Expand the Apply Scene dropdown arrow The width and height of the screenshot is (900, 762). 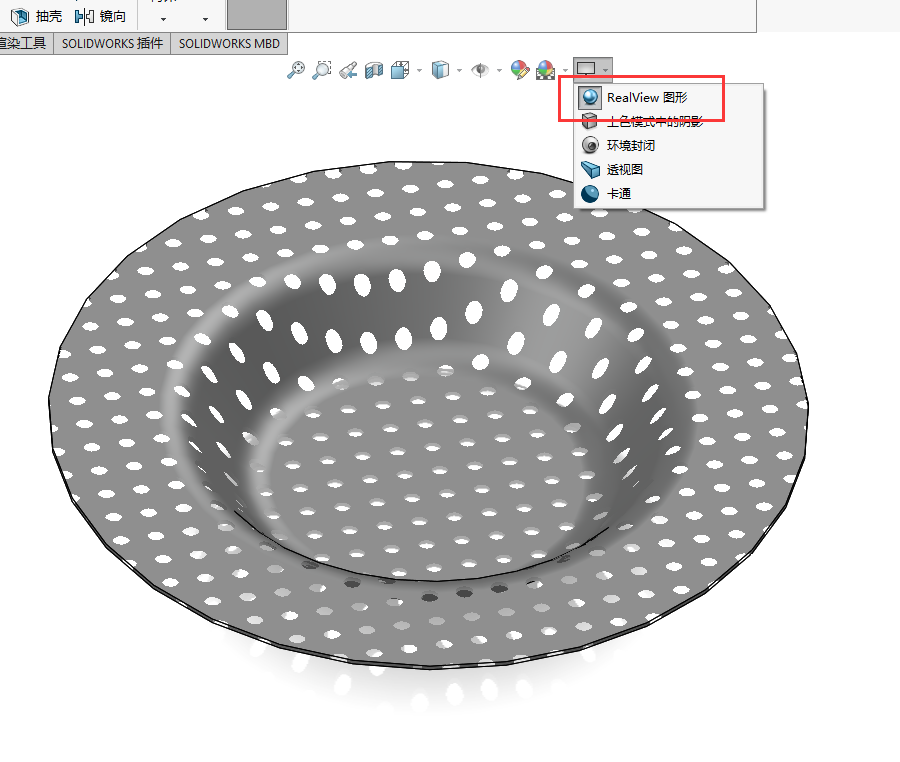tap(565, 71)
